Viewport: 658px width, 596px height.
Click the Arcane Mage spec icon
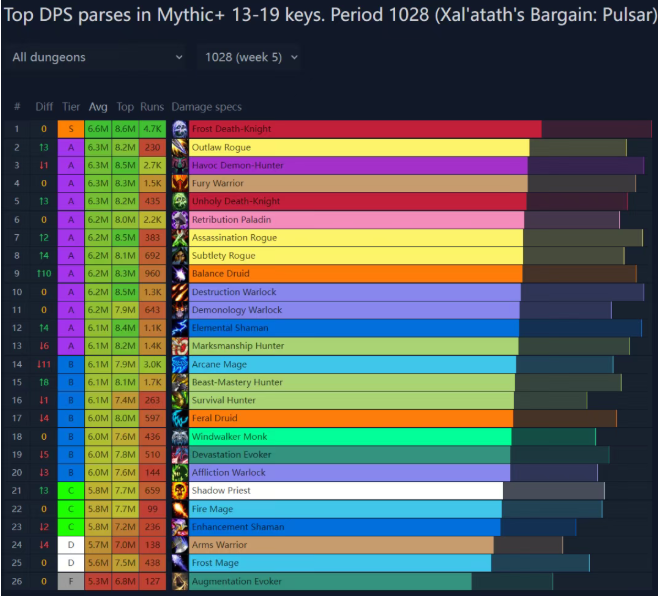(x=179, y=364)
